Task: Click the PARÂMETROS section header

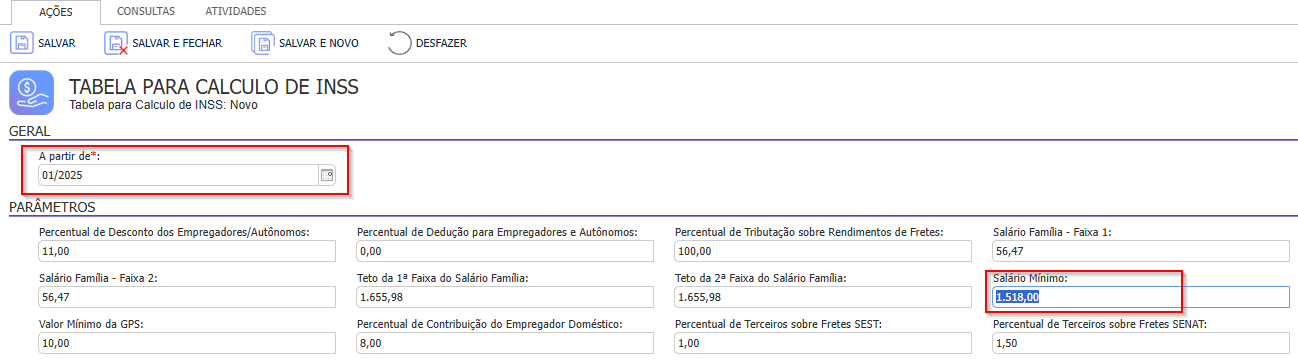Action: [x=52, y=207]
